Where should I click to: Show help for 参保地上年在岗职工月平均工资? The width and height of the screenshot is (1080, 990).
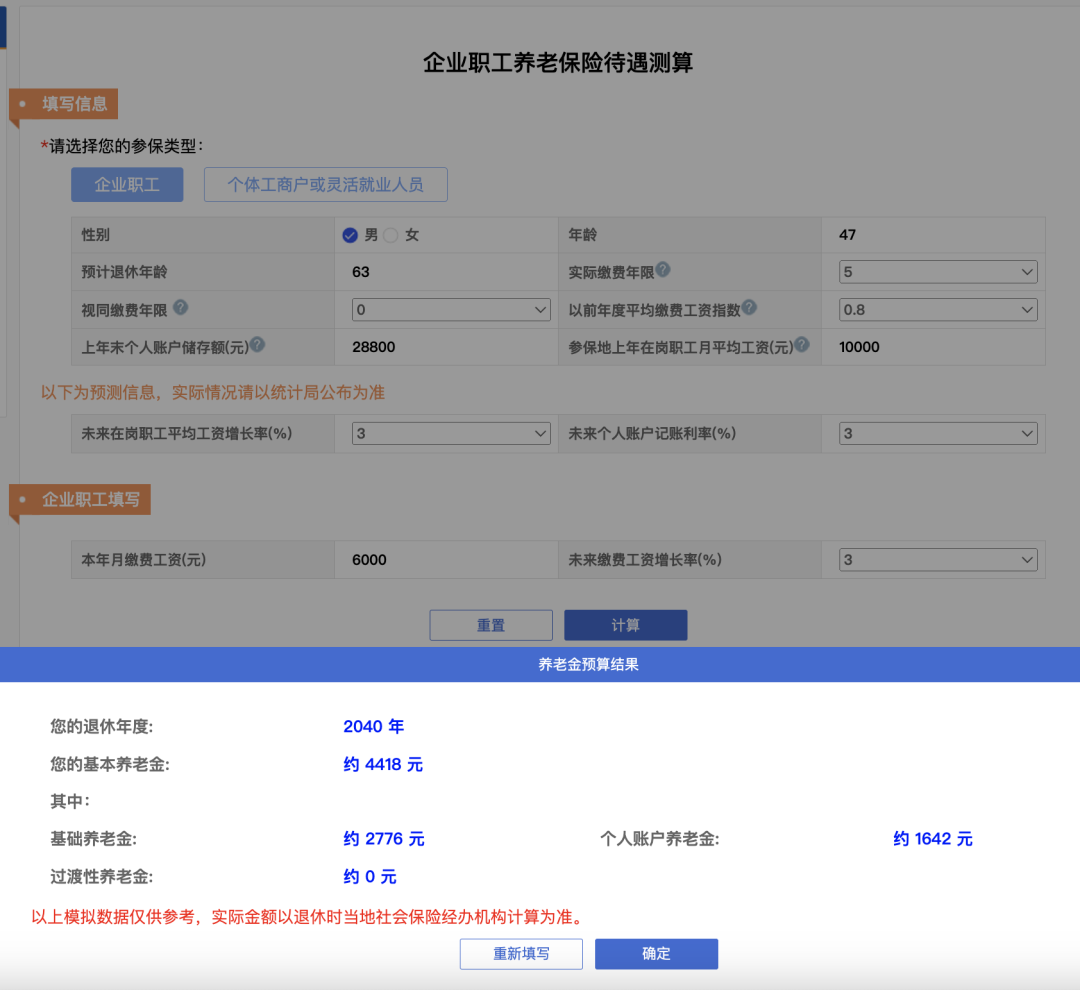801,345
